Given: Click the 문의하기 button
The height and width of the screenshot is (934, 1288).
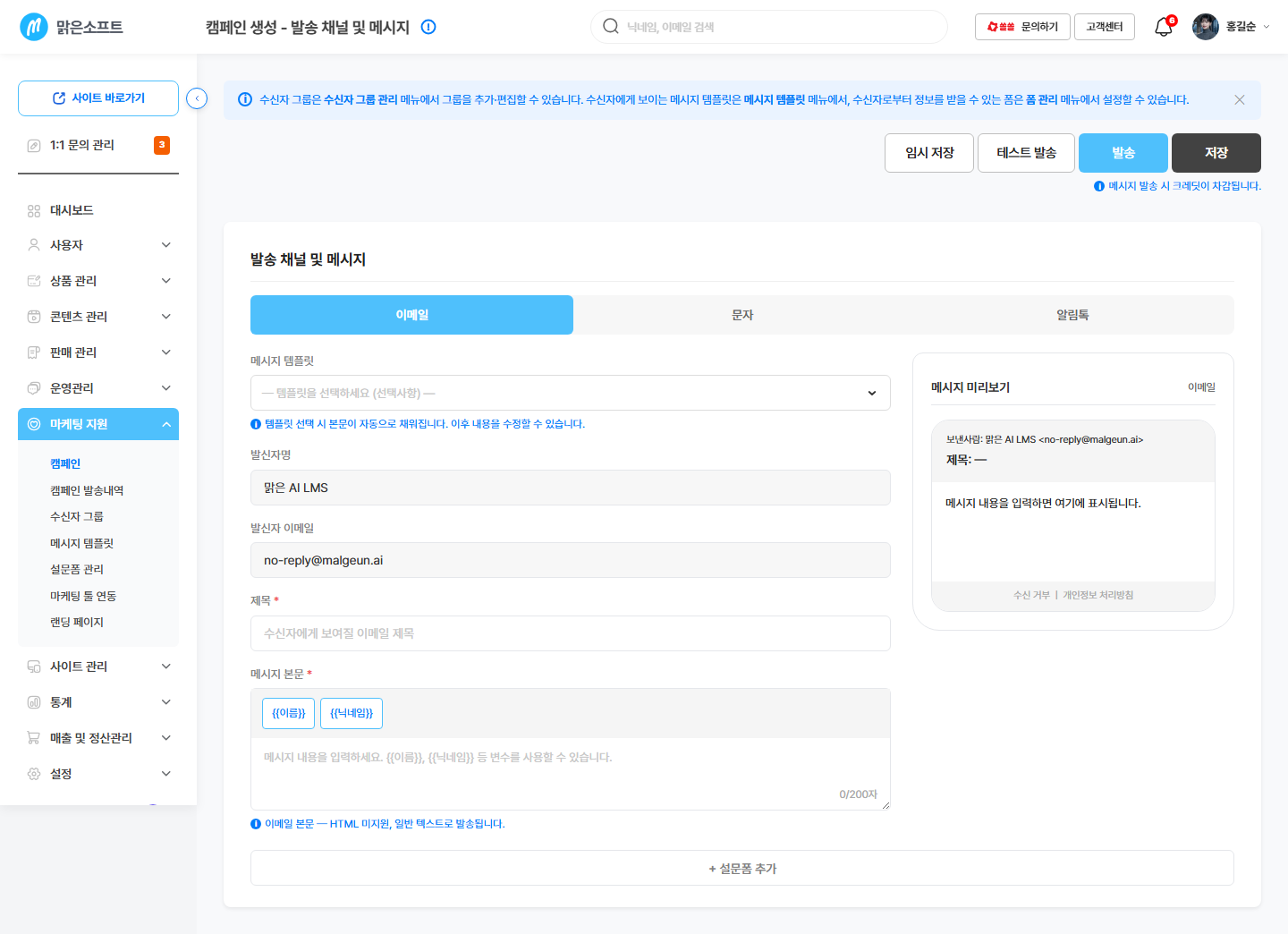Looking at the screenshot, I should 1022,27.
